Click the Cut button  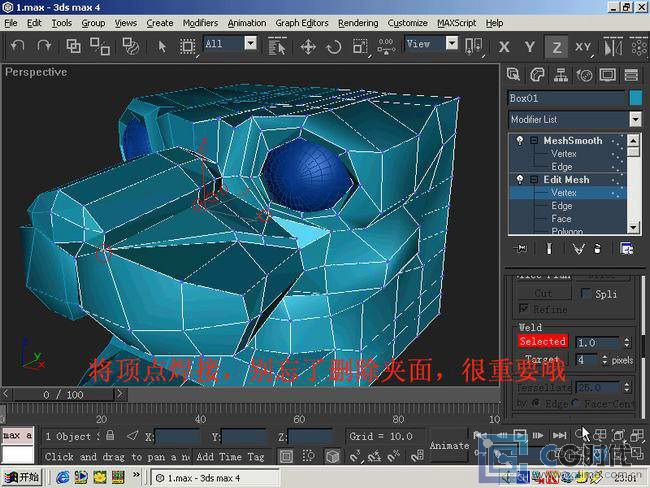click(543, 293)
